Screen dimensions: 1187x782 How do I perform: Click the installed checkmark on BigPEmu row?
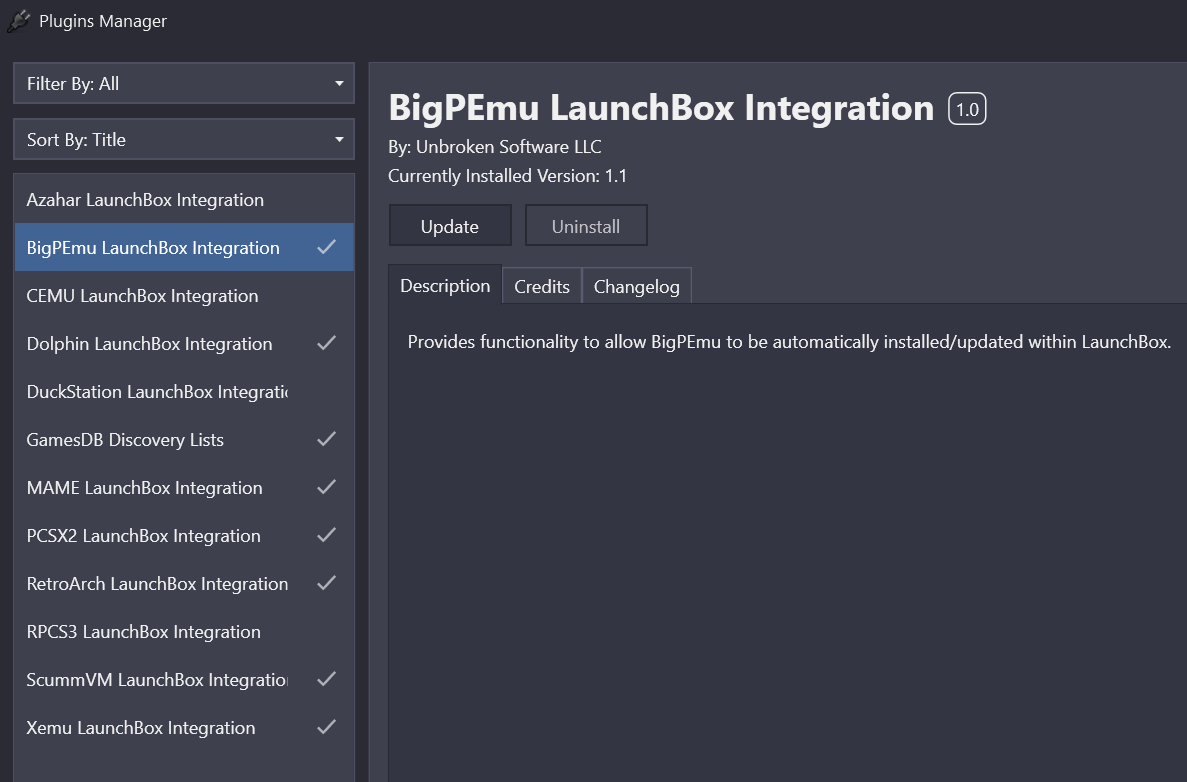pos(326,247)
